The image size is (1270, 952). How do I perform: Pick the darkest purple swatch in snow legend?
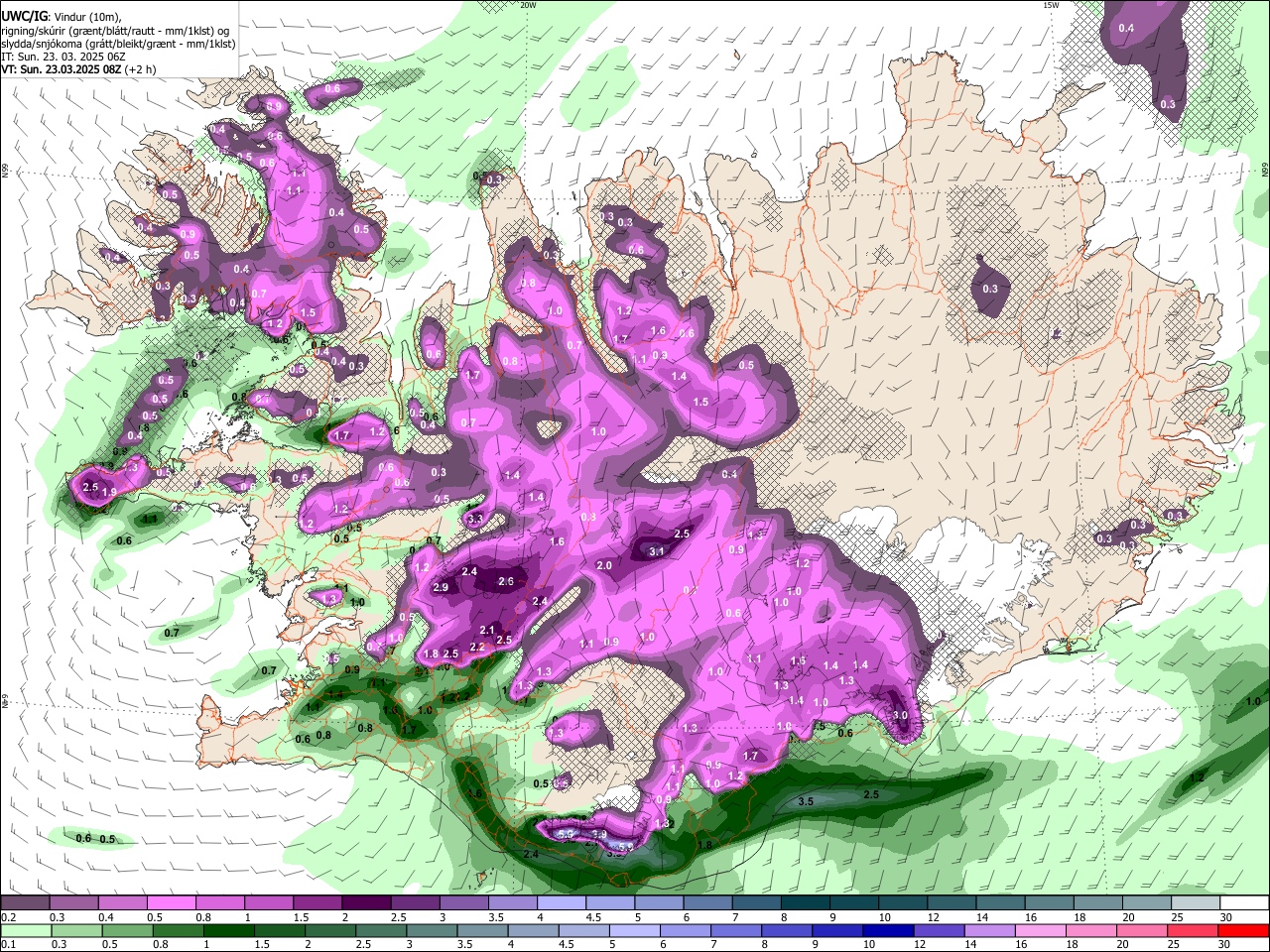coord(366,903)
